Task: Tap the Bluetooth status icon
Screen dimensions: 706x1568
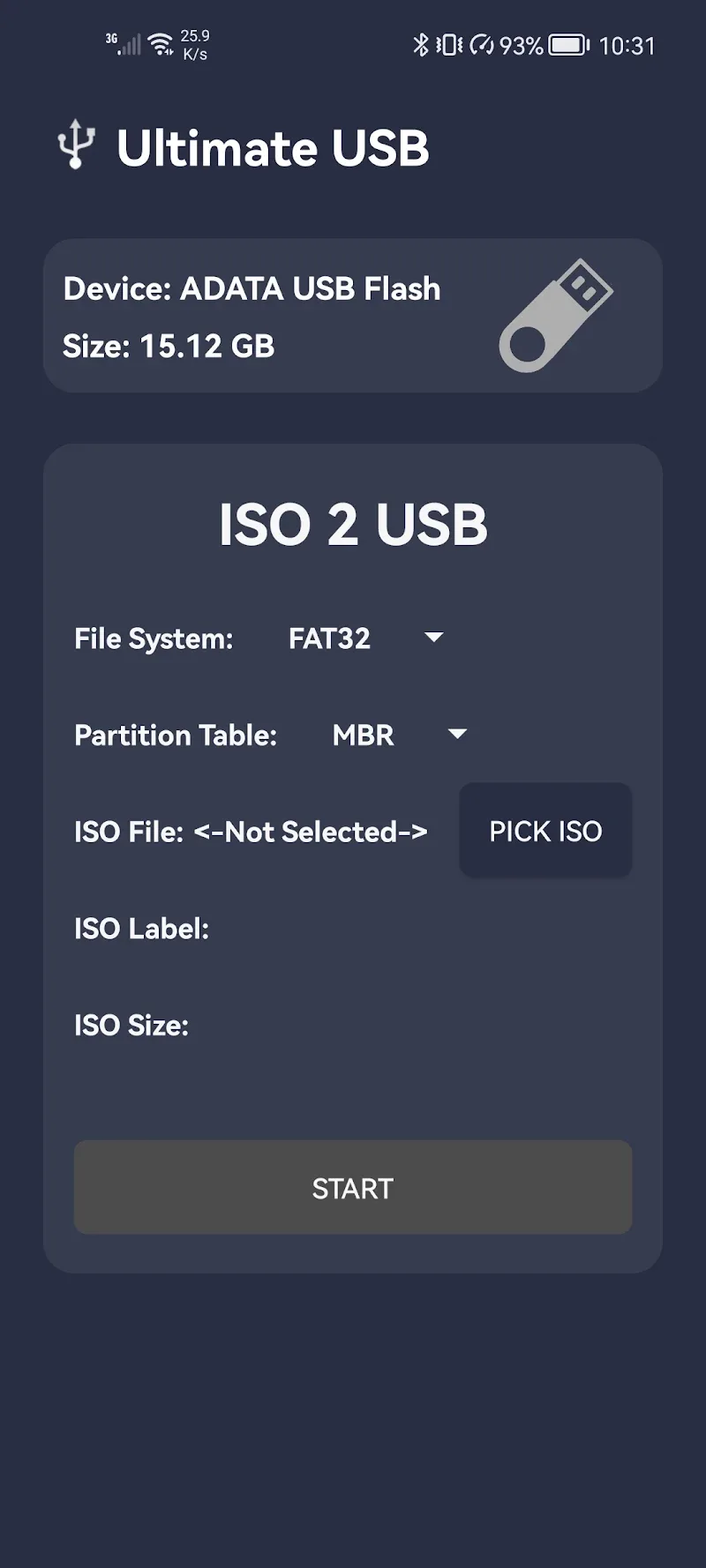Action: pos(421,44)
